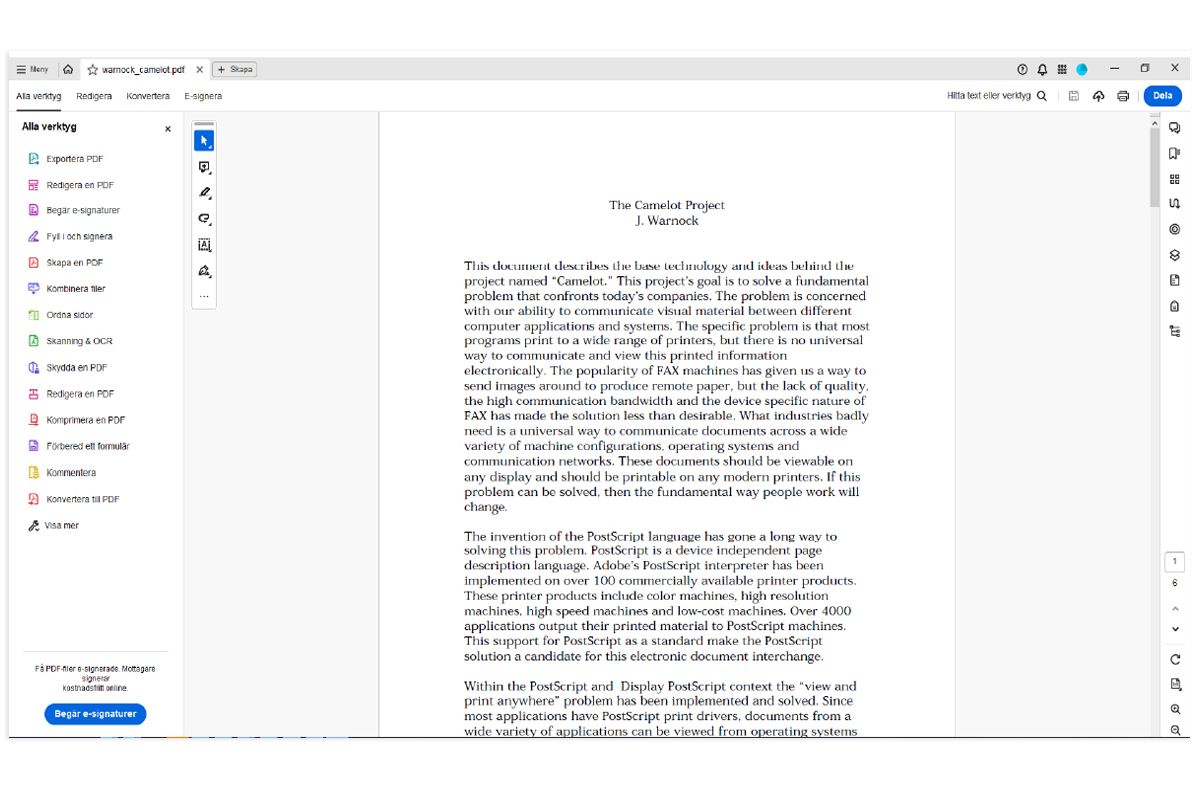Open the blue profile avatar
Viewport: 1200px width, 795px height.
click(1082, 70)
